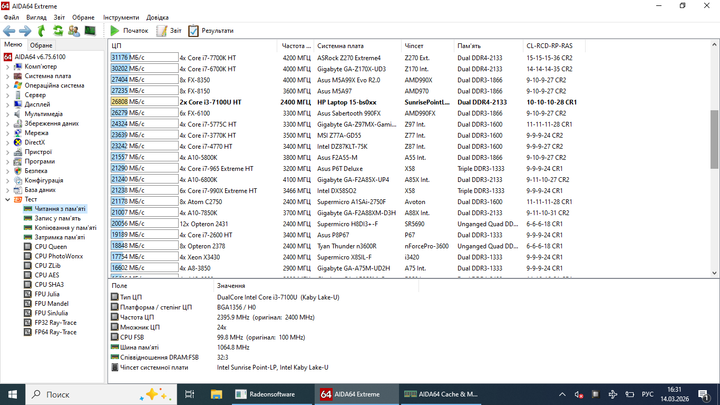Open the Файл menu
Viewport: 720px width, 405px height.
tap(11, 17)
